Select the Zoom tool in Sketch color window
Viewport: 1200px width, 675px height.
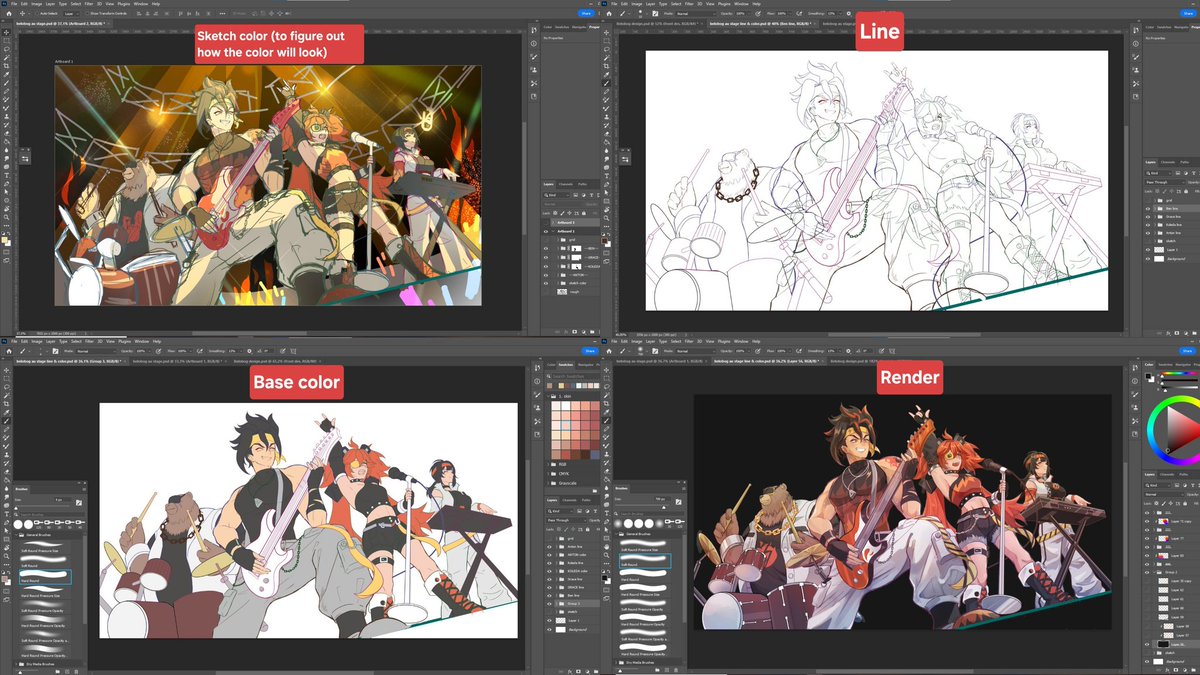coord(6,217)
